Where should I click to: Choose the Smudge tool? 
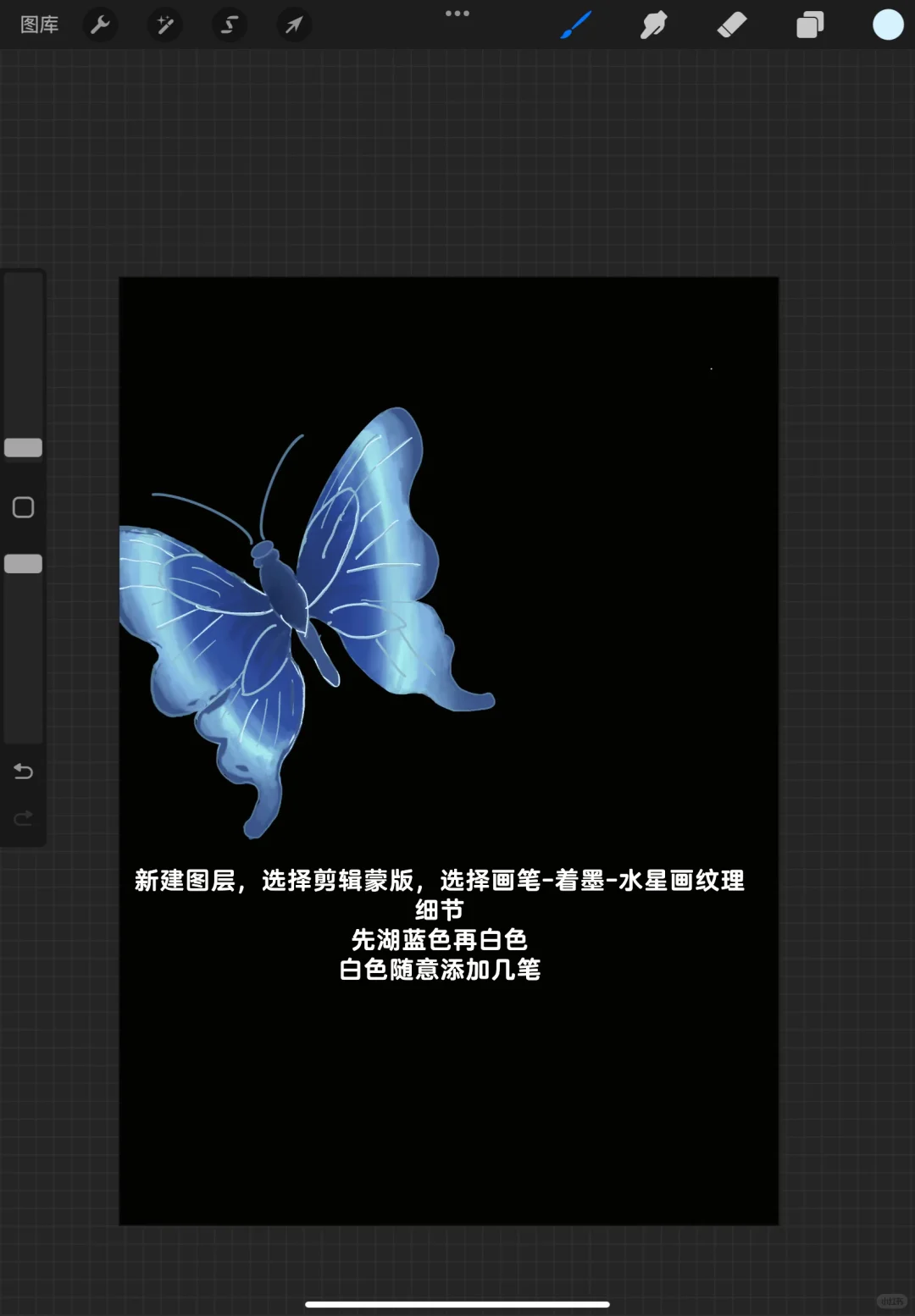[x=654, y=25]
